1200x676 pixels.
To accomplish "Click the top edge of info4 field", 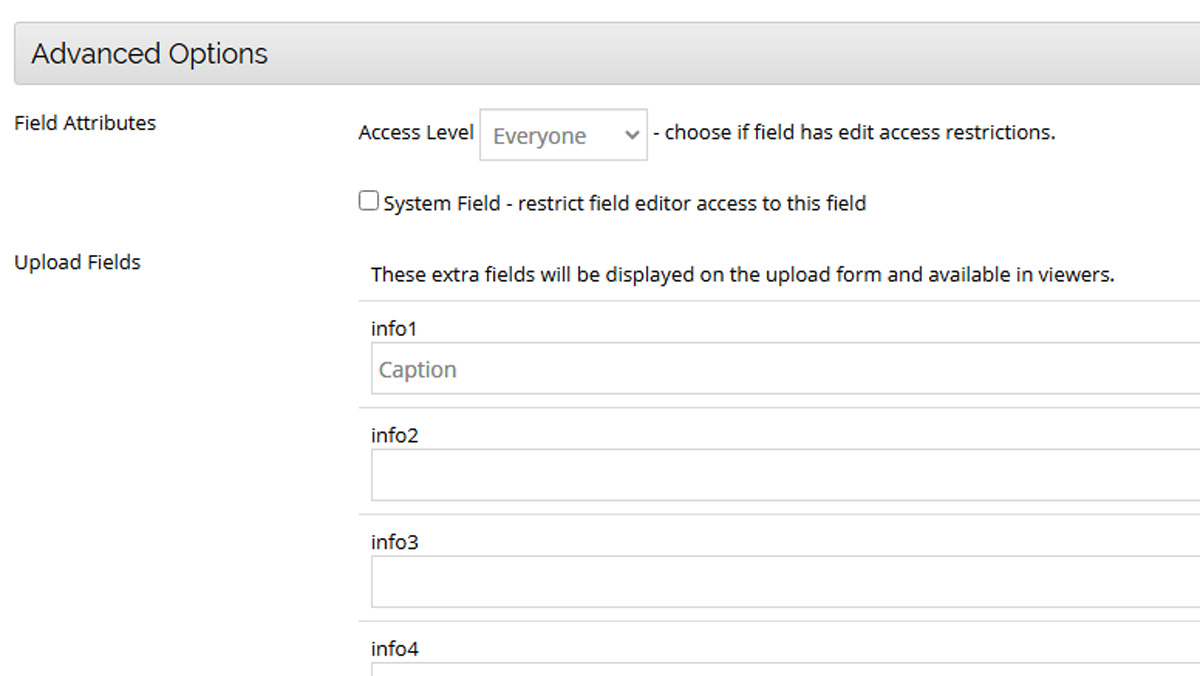I will pyautogui.click(x=785, y=664).
